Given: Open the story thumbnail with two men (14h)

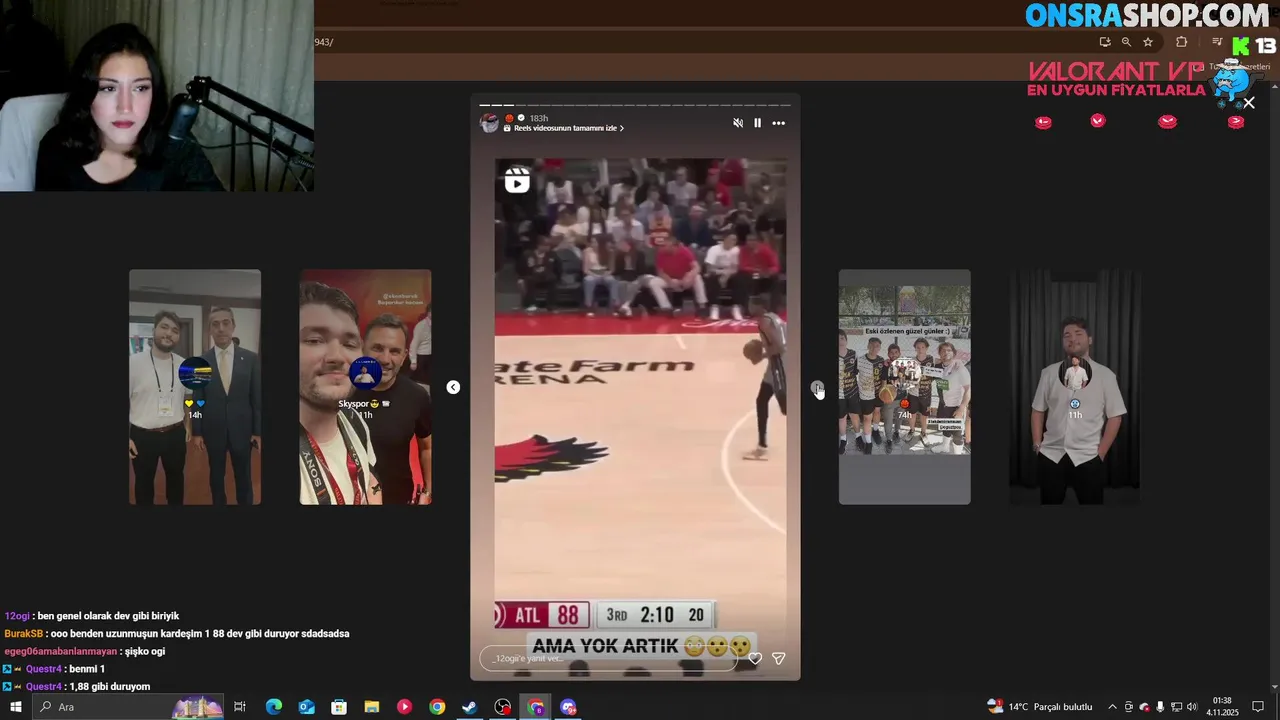Looking at the screenshot, I should pos(195,387).
